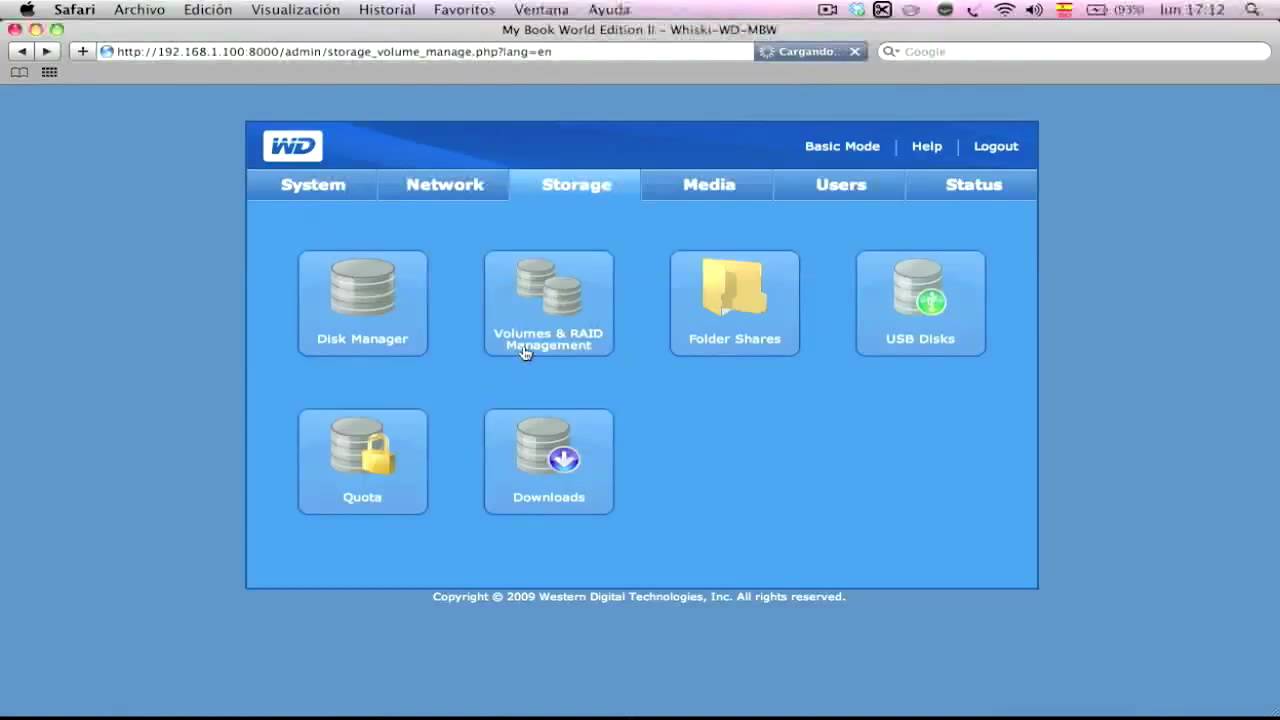Open the Disk Manager icon
1280x720 pixels.
pos(362,303)
